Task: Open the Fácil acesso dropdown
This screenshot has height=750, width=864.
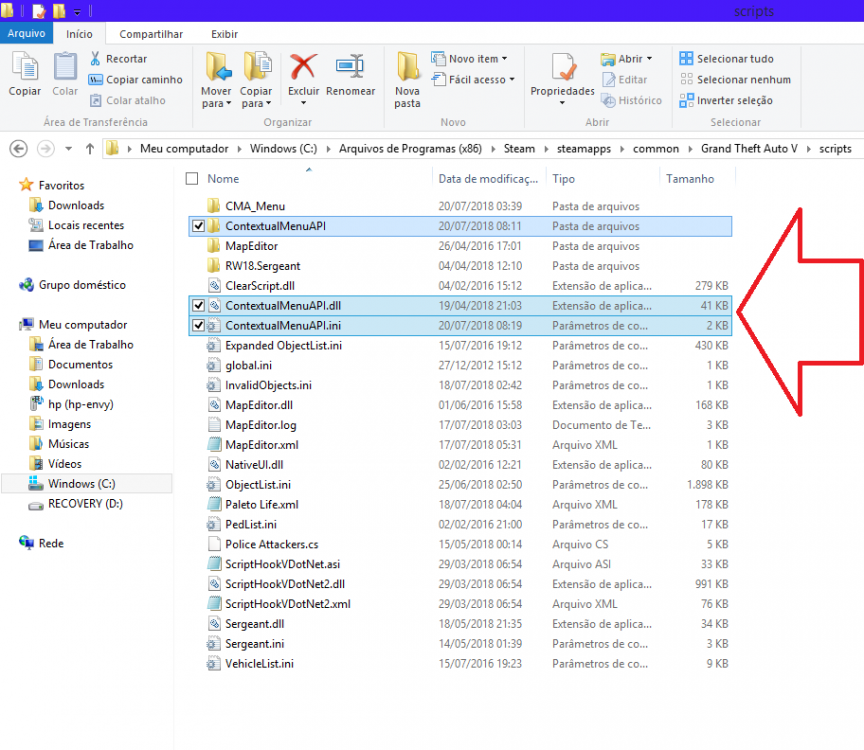Action: (x=512, y=79)
